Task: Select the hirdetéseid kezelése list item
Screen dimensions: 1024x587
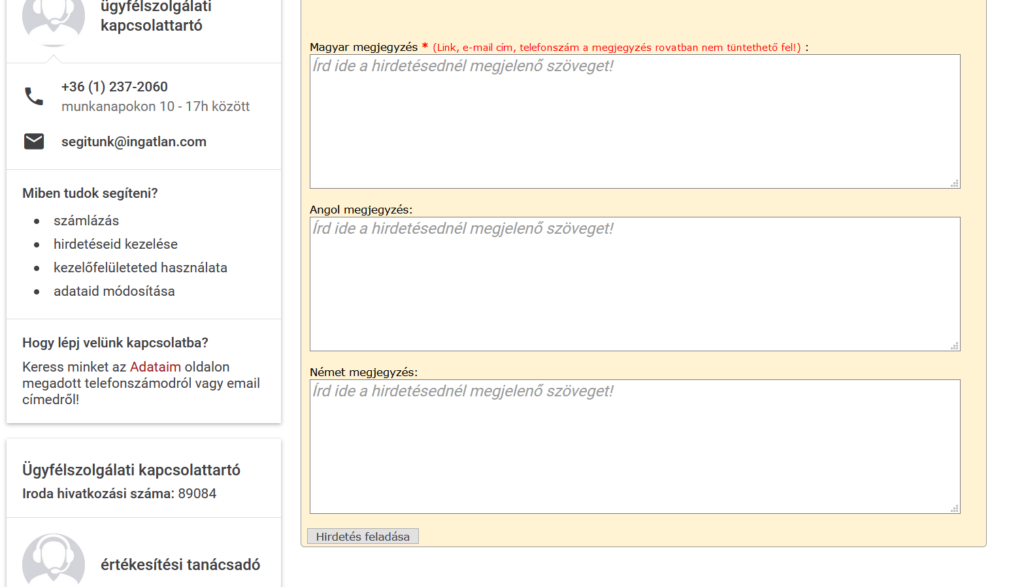Action: click(x=115, y=244)
